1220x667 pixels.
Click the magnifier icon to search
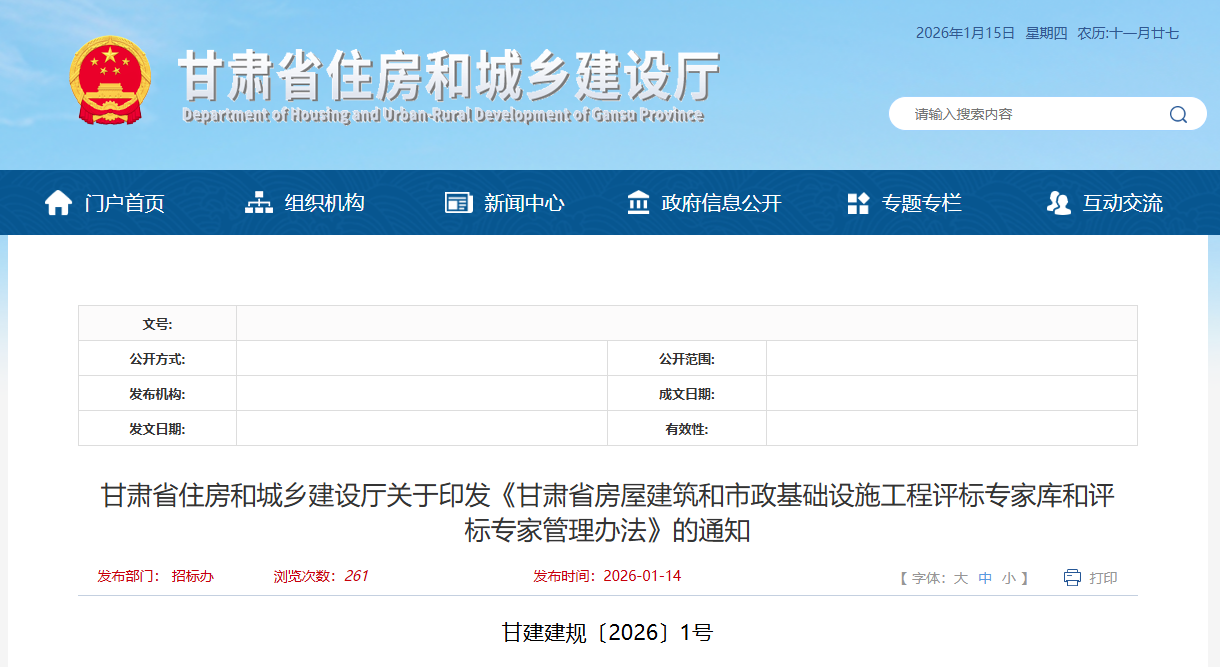pos(1180,114)
